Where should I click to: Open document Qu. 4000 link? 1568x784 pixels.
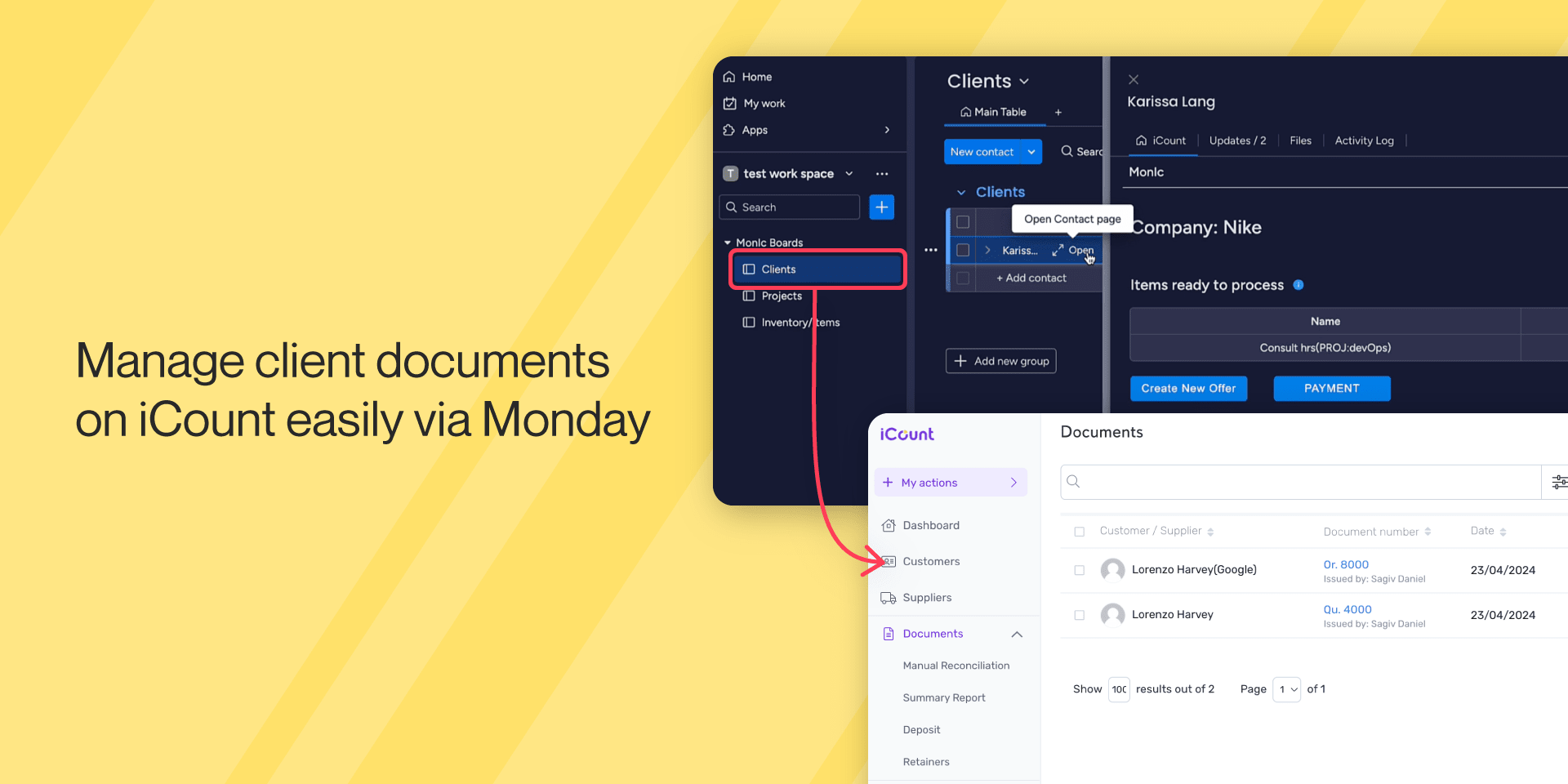coord(1347,609)
